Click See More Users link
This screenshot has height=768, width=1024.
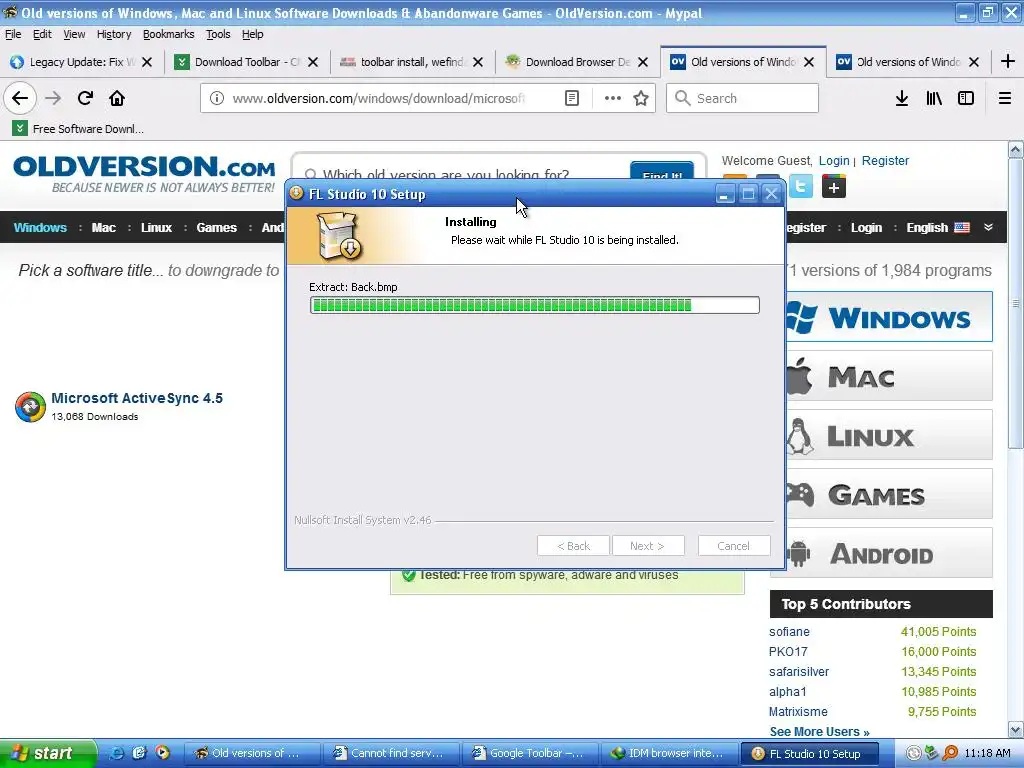[x=819, y=731]
